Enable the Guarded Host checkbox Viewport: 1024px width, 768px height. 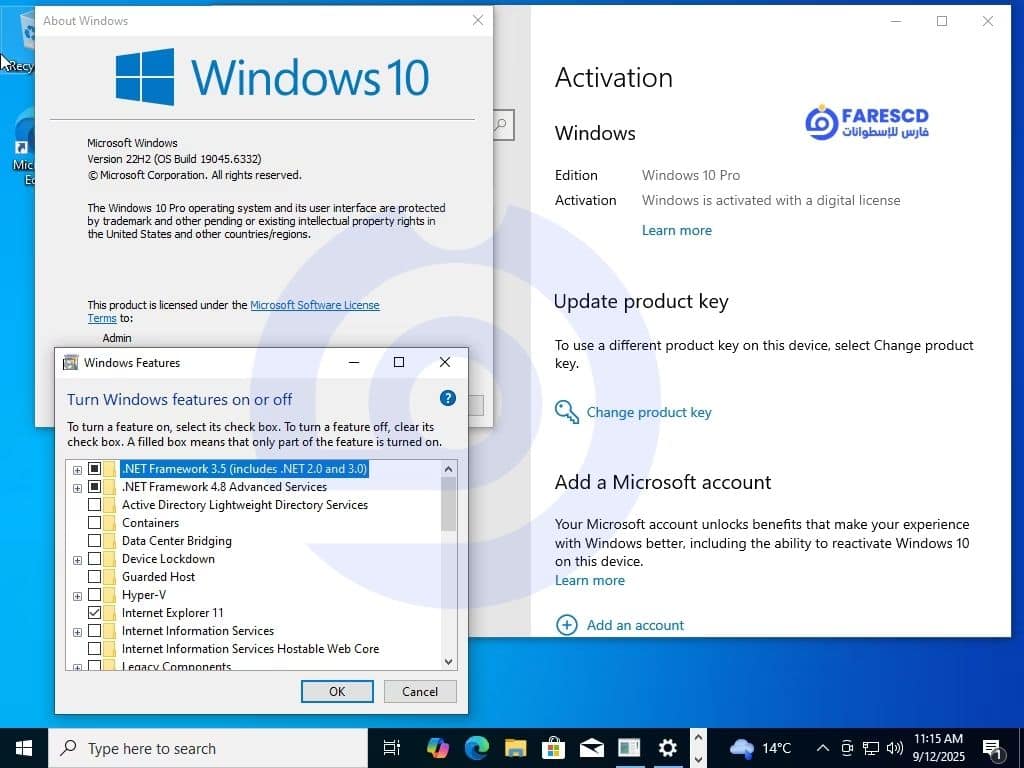coord(94,577)
